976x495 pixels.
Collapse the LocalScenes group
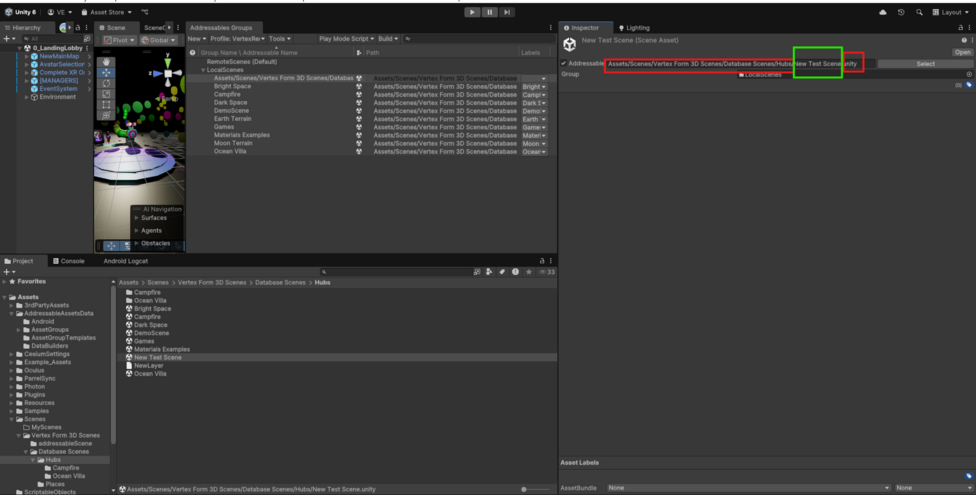tap(203, 70)
